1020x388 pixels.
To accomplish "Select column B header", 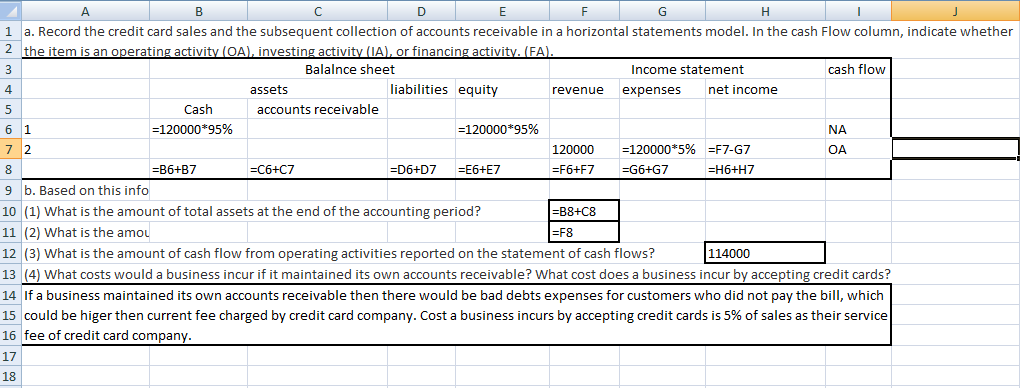I will point(198,10).
